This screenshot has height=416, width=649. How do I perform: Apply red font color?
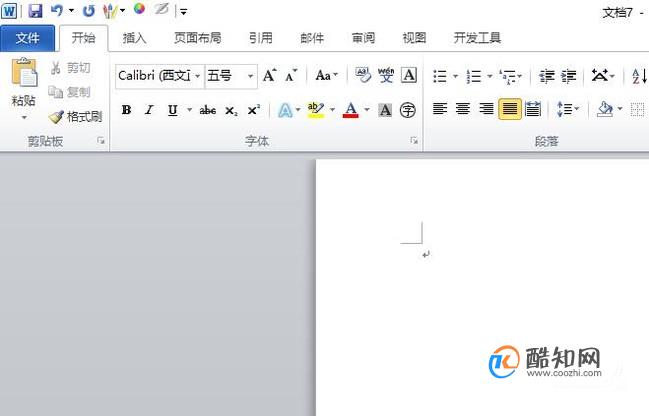(351, 110)
